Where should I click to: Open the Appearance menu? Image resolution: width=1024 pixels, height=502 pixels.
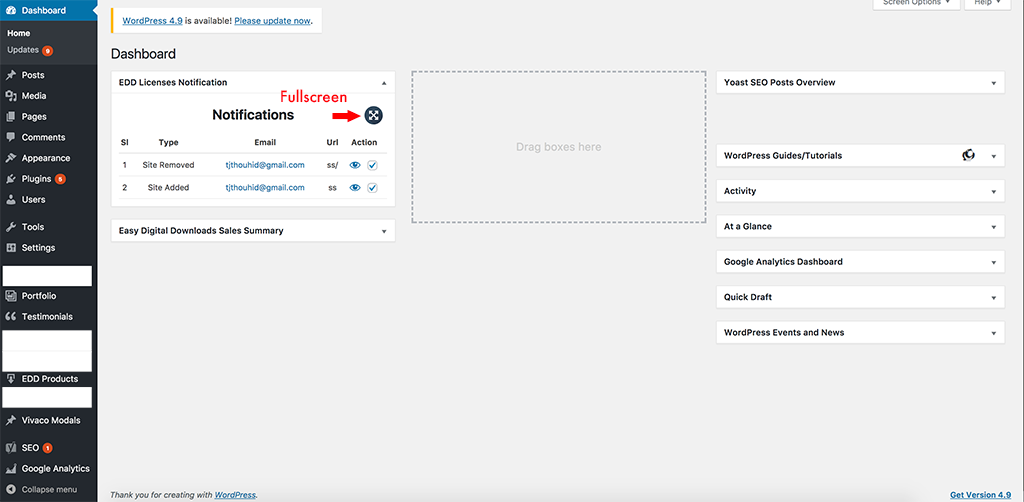click(48, 159)
